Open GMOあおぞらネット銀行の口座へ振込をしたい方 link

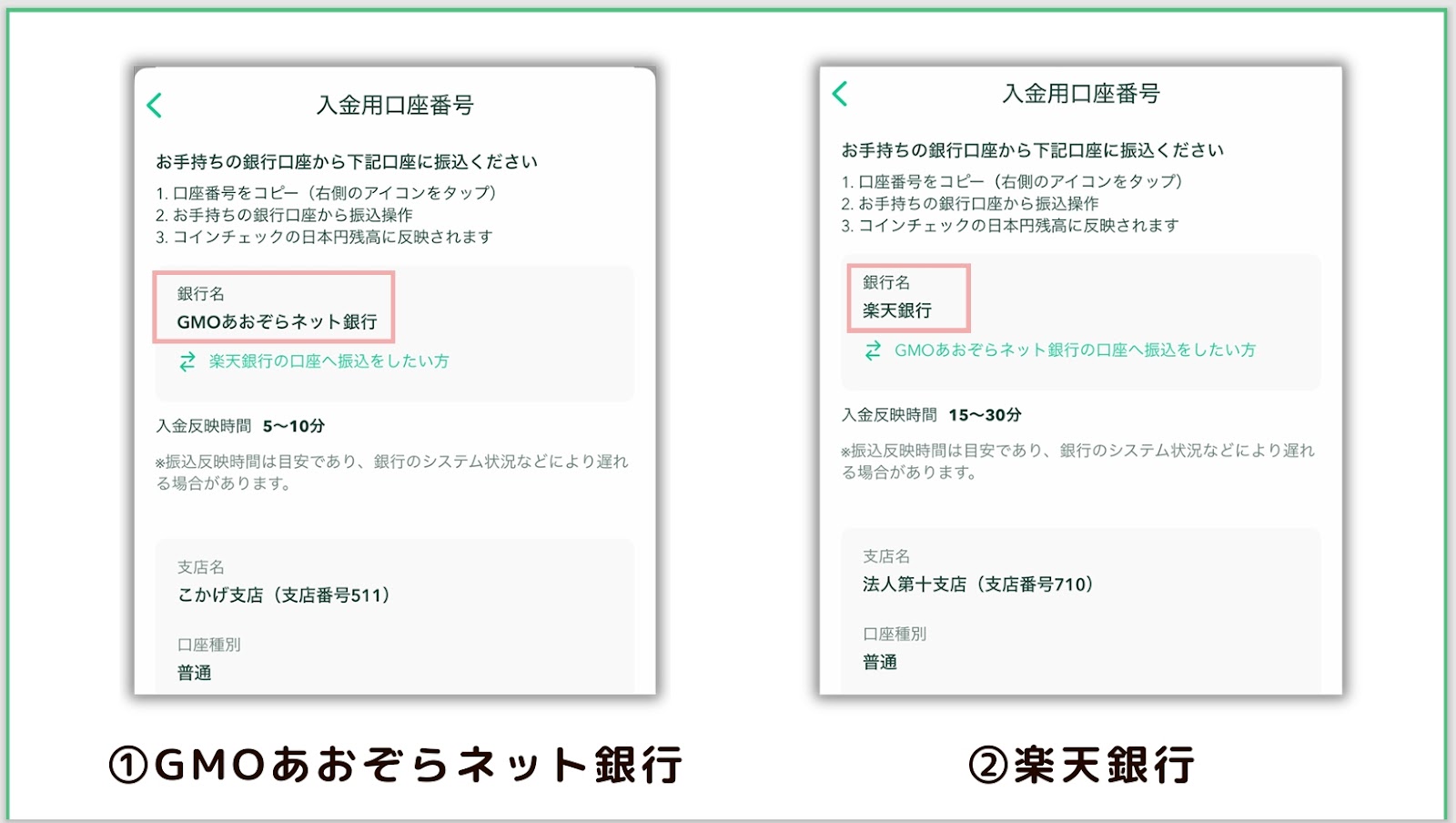[1075, 351]
